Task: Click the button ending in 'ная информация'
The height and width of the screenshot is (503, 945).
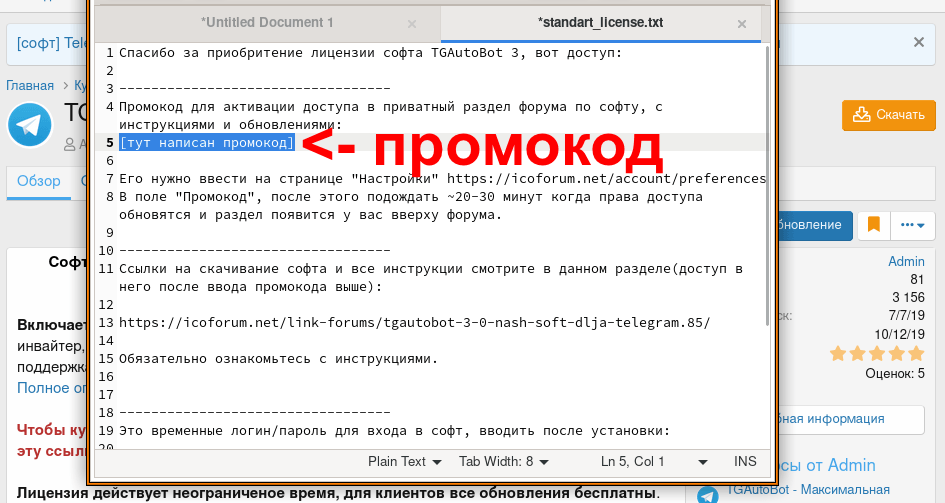Action: [850, 419]
